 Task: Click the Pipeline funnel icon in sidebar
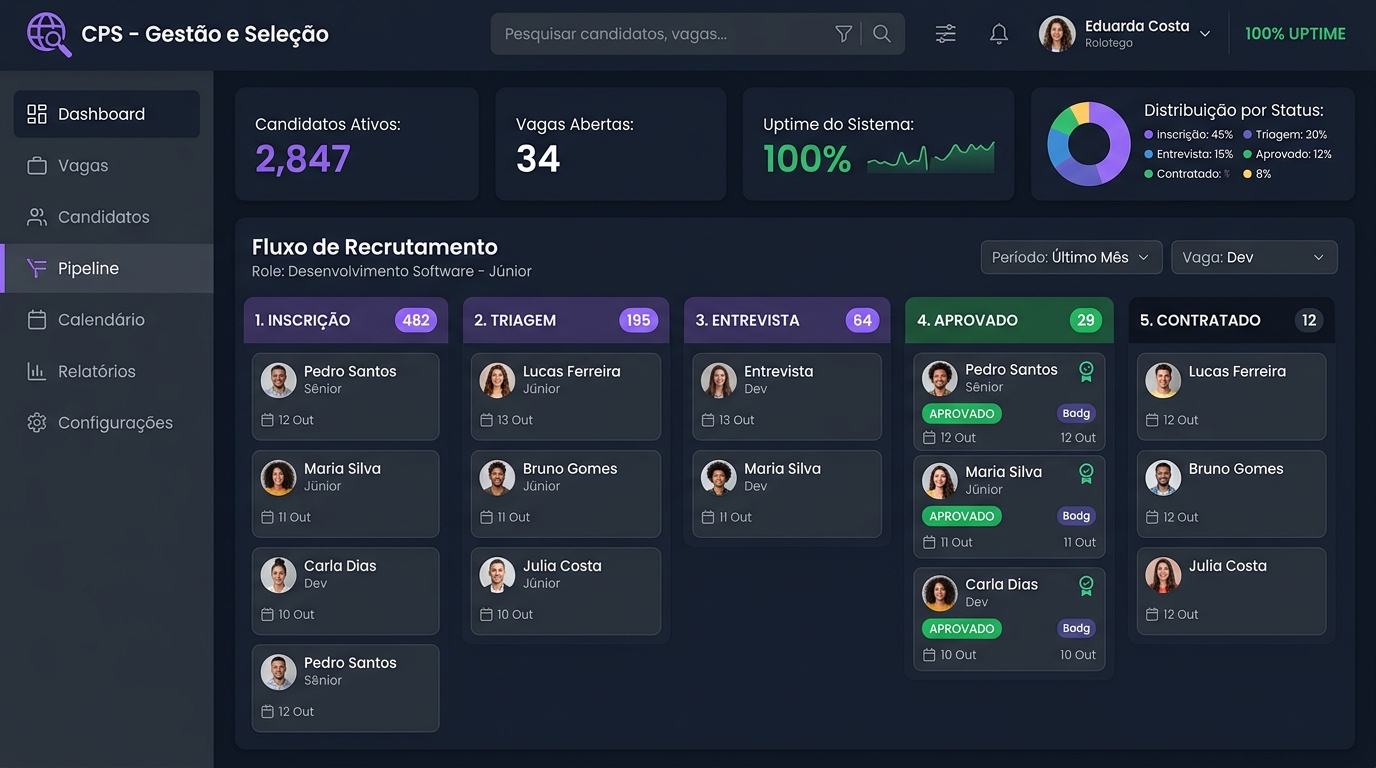[x=37, y=268]
